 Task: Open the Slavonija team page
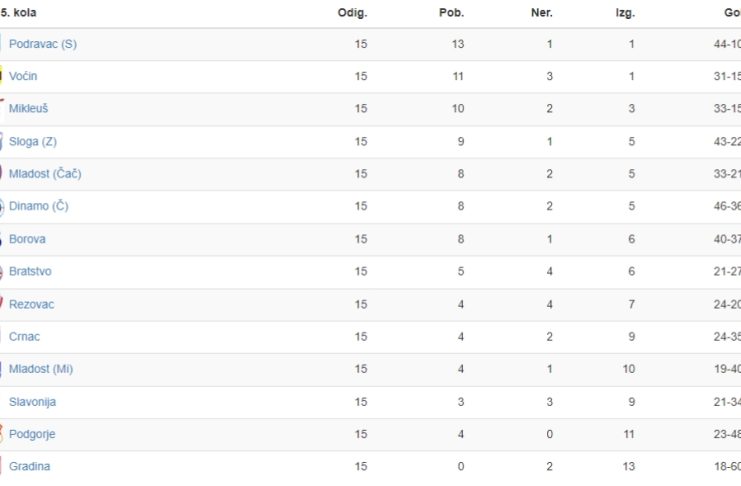32,402
